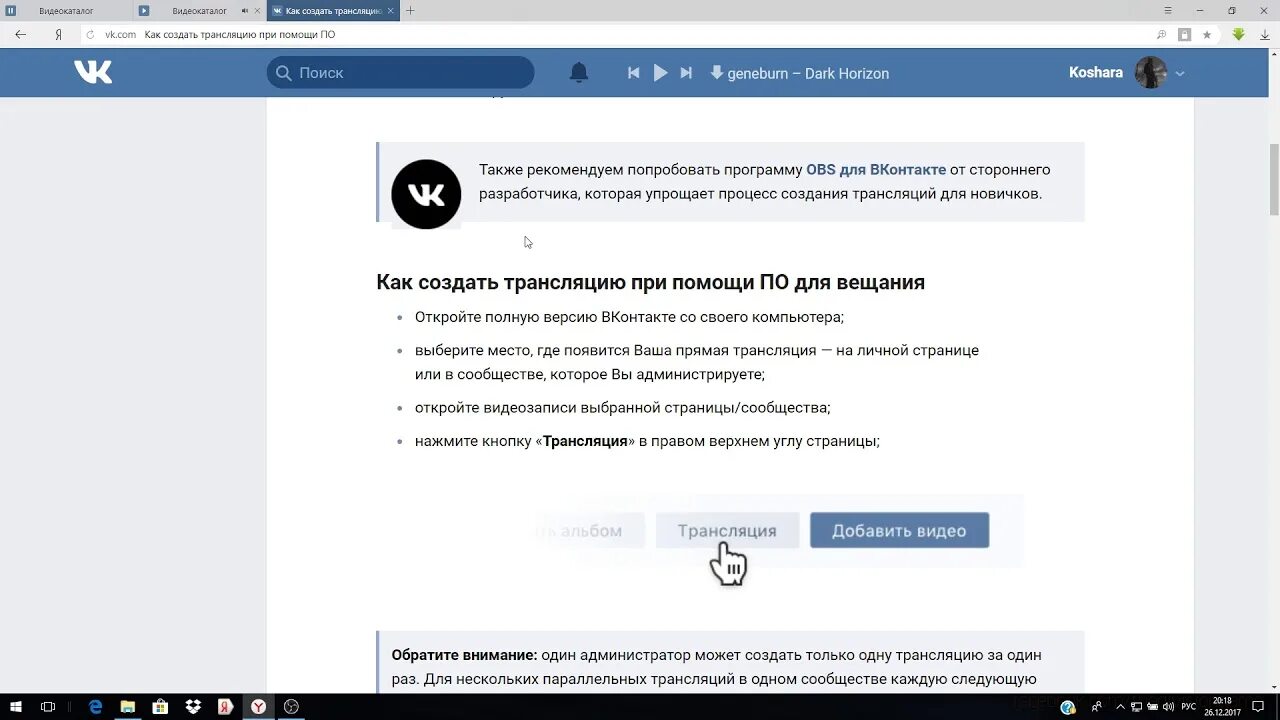
Task: Bookmark this page with the star icon
Action: [1207, 34]
